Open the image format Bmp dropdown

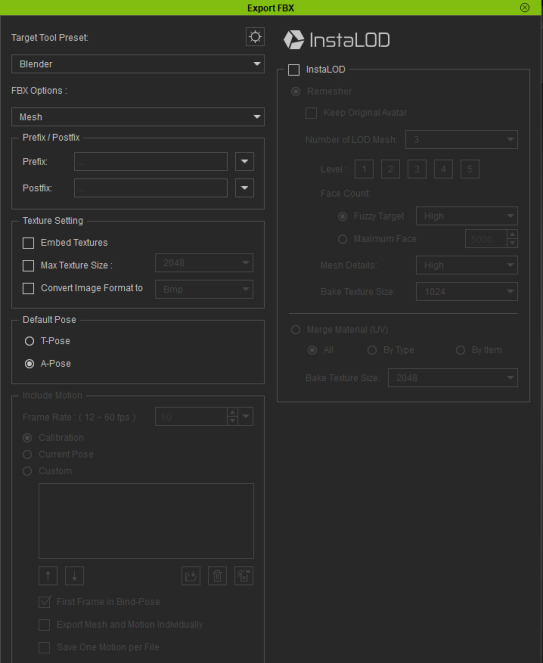click(204, 290)
